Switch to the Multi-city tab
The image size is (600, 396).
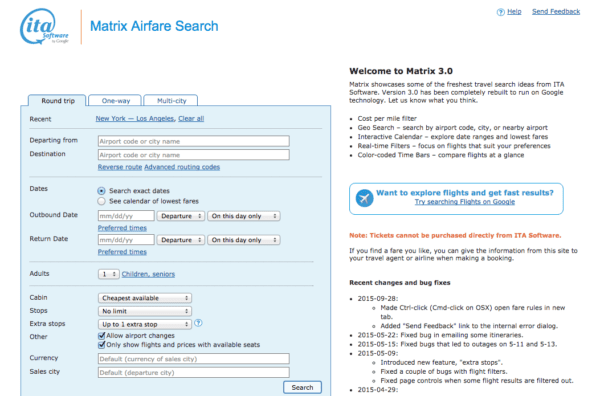[x=171, y=101]
